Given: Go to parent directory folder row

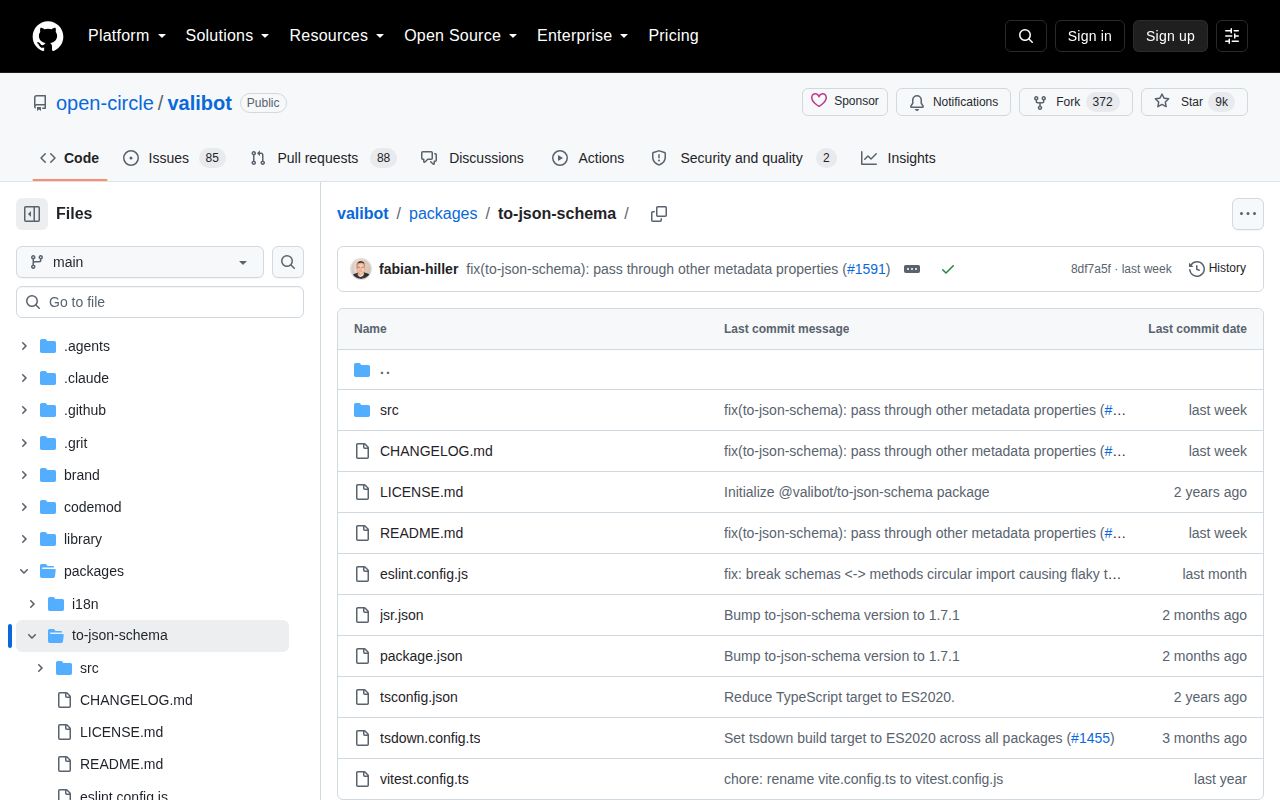Looking at the screenshot, I should [800, 370].
